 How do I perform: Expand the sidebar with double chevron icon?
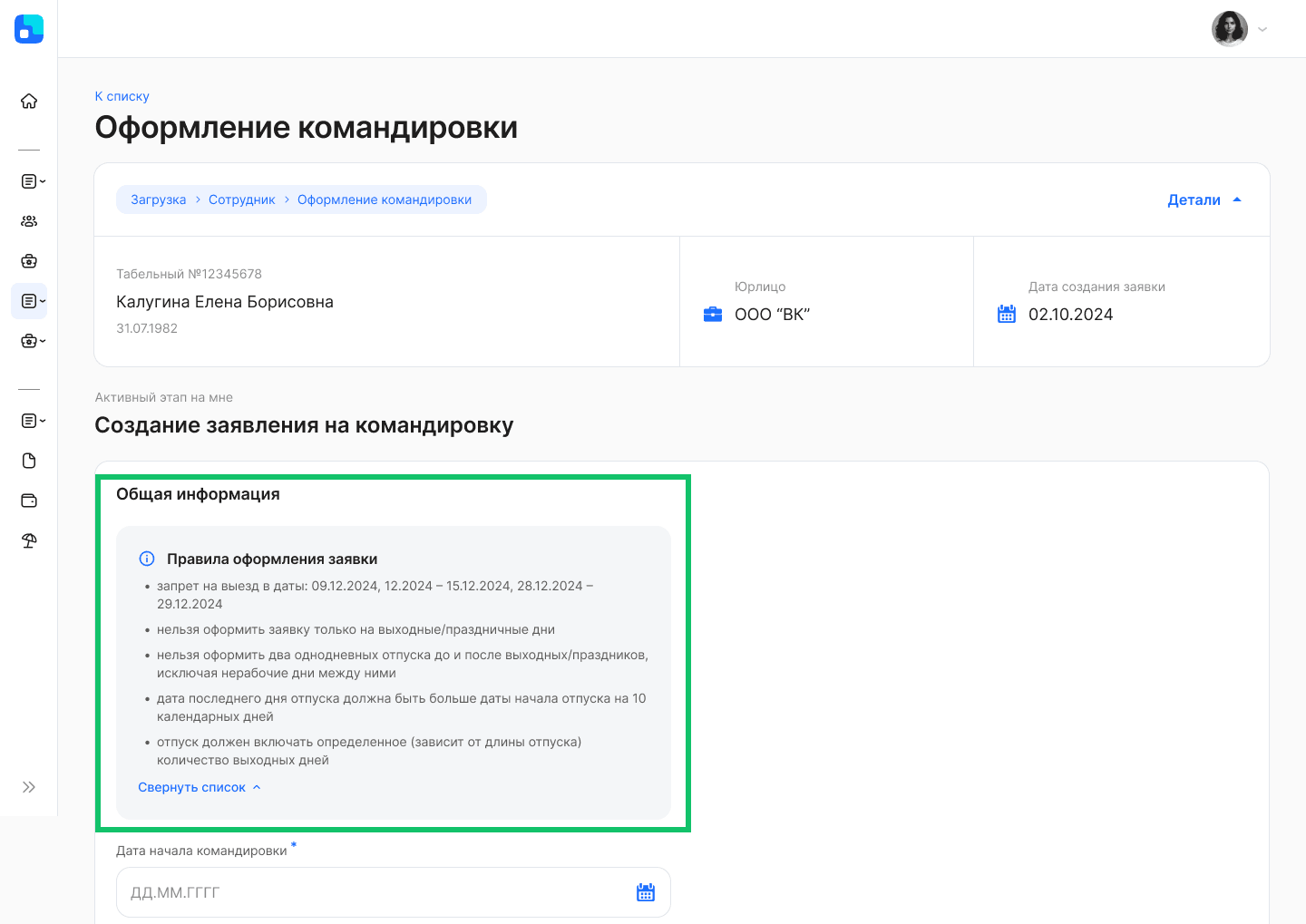pos(29,787)
